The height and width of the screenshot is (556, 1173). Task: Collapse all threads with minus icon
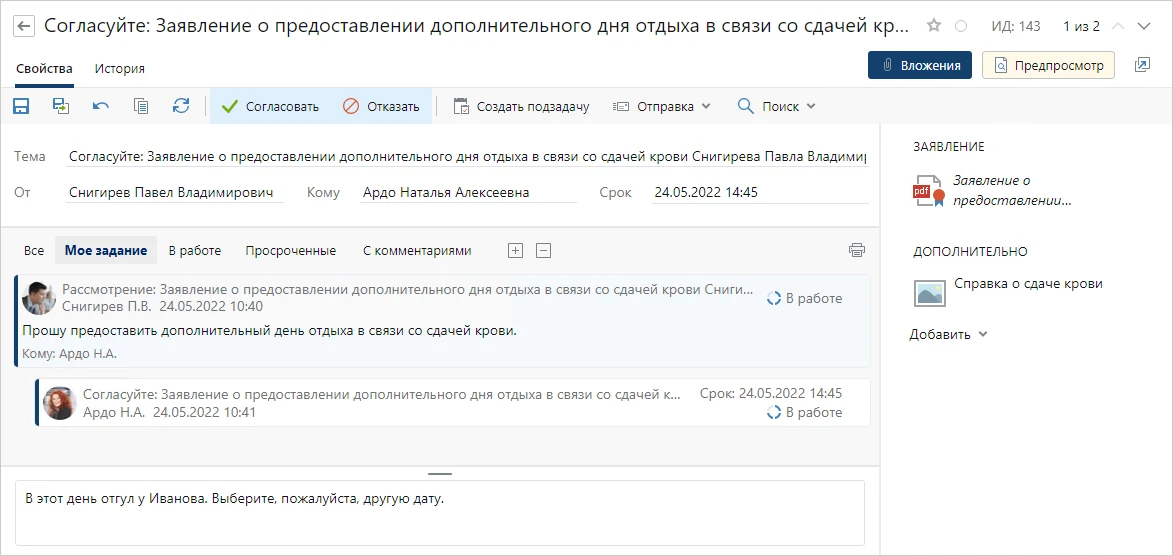pyautogui.click(x=543, y=251)
